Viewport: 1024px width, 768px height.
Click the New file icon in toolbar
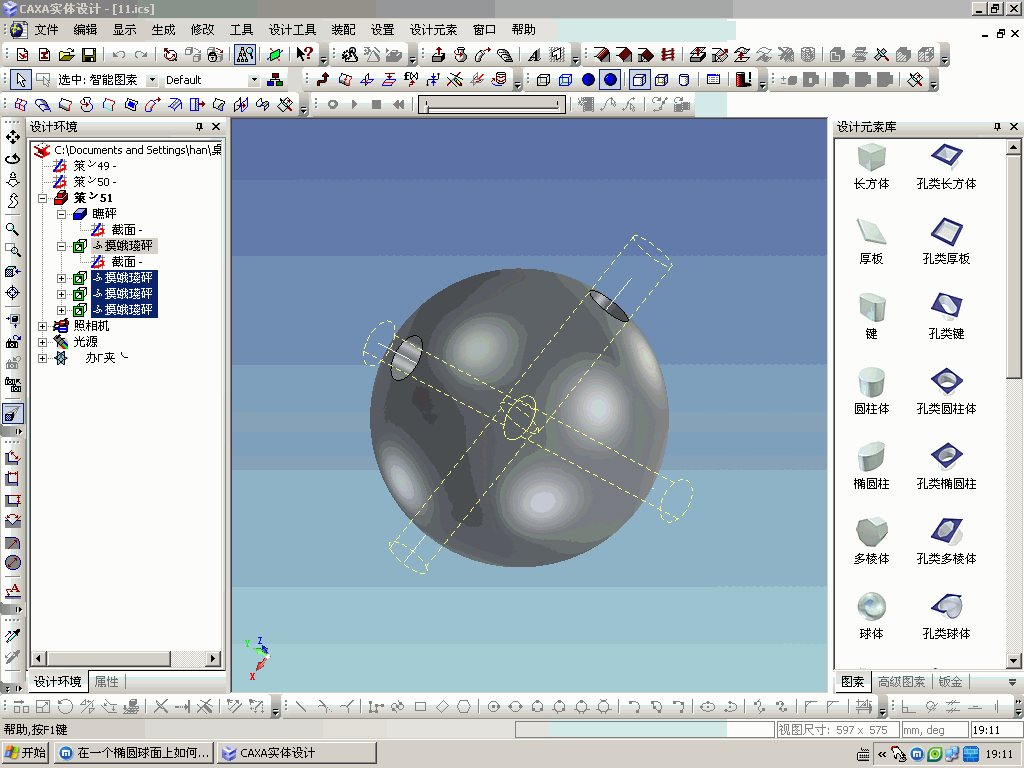click(x=22, y=55)
